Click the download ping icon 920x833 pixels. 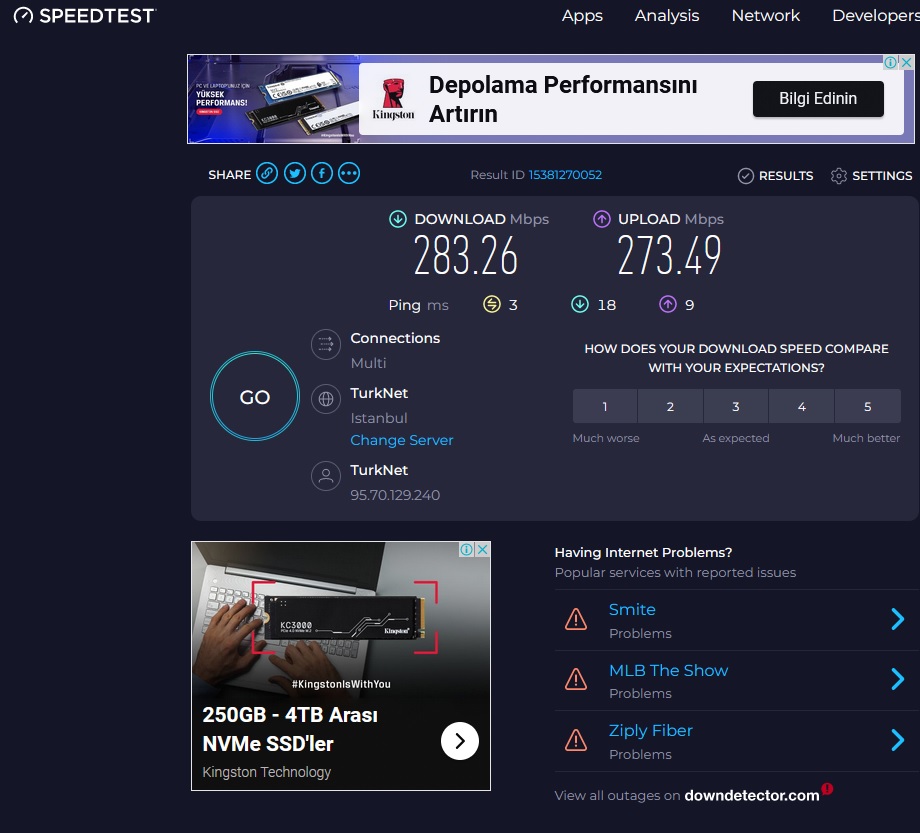point(580,304)
